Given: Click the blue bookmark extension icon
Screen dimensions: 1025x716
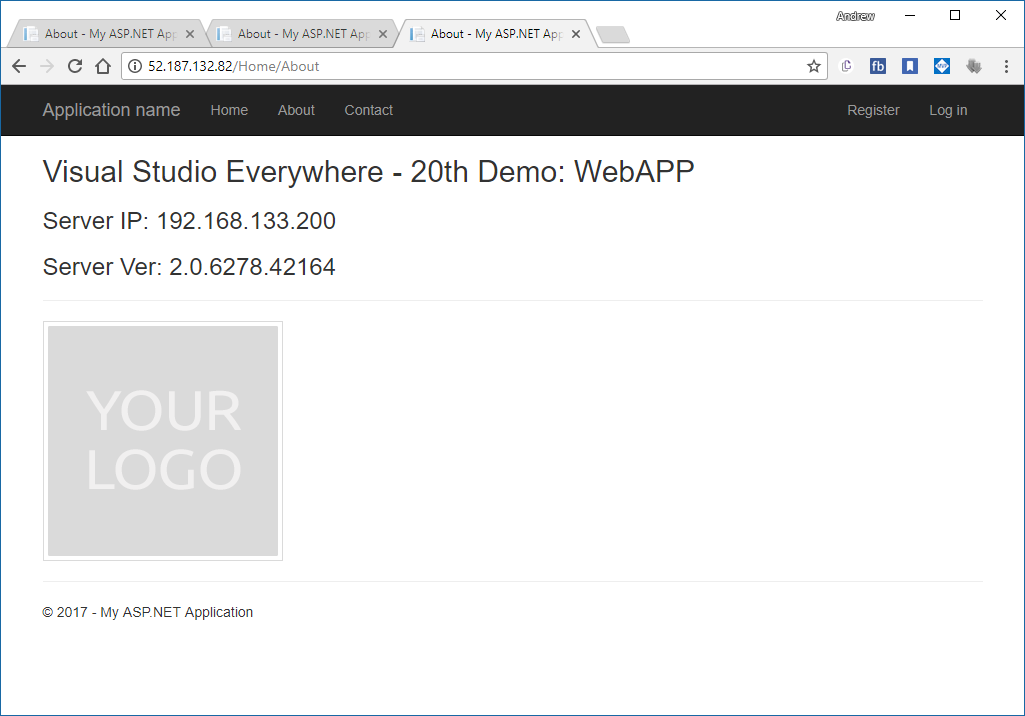Looking at the screenshot, I should tap(909, 66).
